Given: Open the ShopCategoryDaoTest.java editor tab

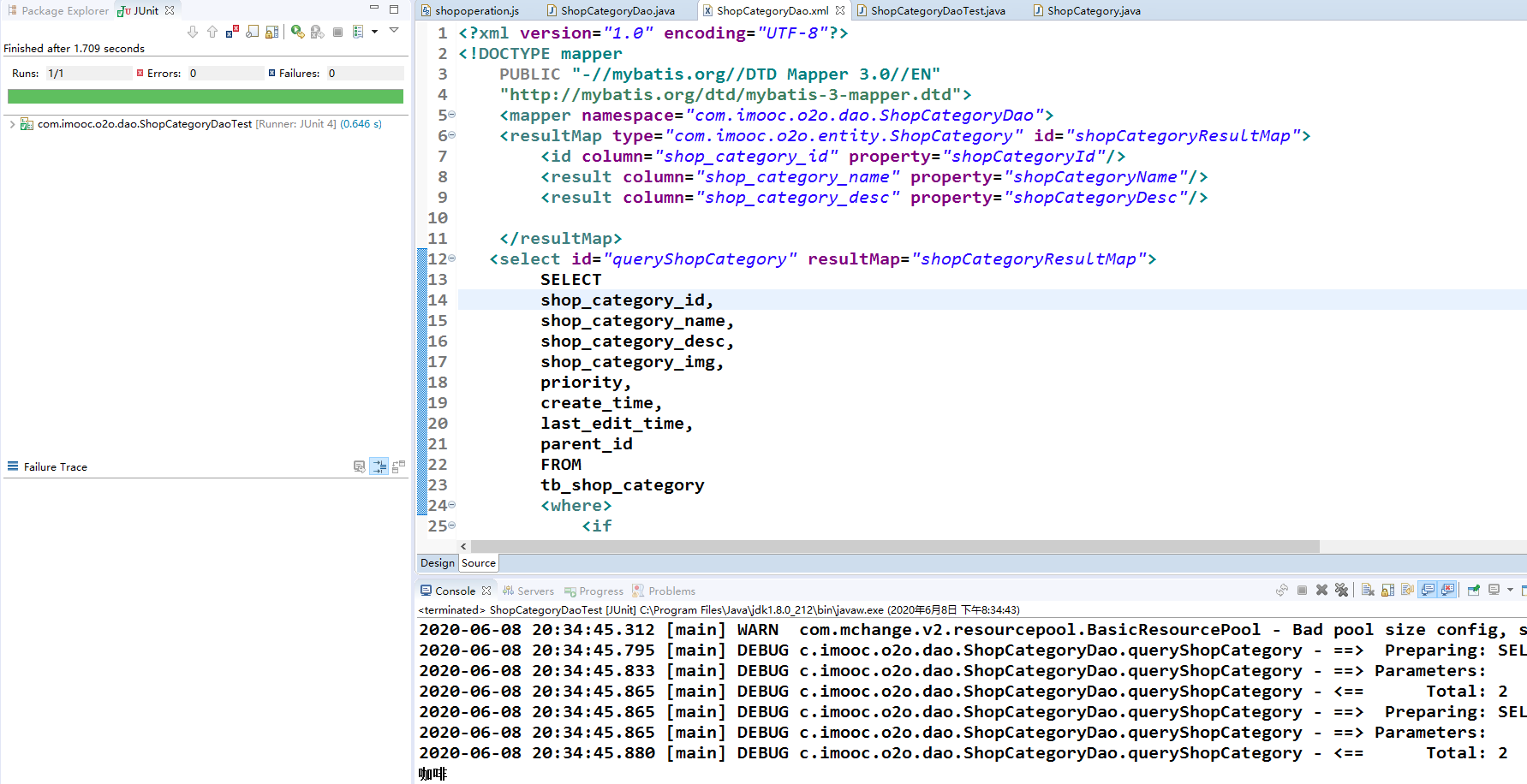Looking at the screenshot, I should [931, 11].
